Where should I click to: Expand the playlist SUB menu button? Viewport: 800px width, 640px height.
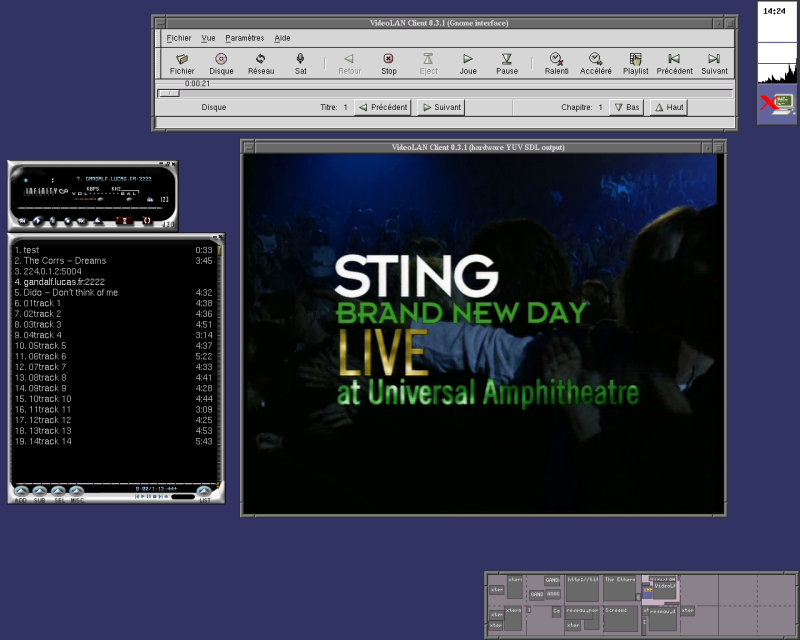coord(39,491)
